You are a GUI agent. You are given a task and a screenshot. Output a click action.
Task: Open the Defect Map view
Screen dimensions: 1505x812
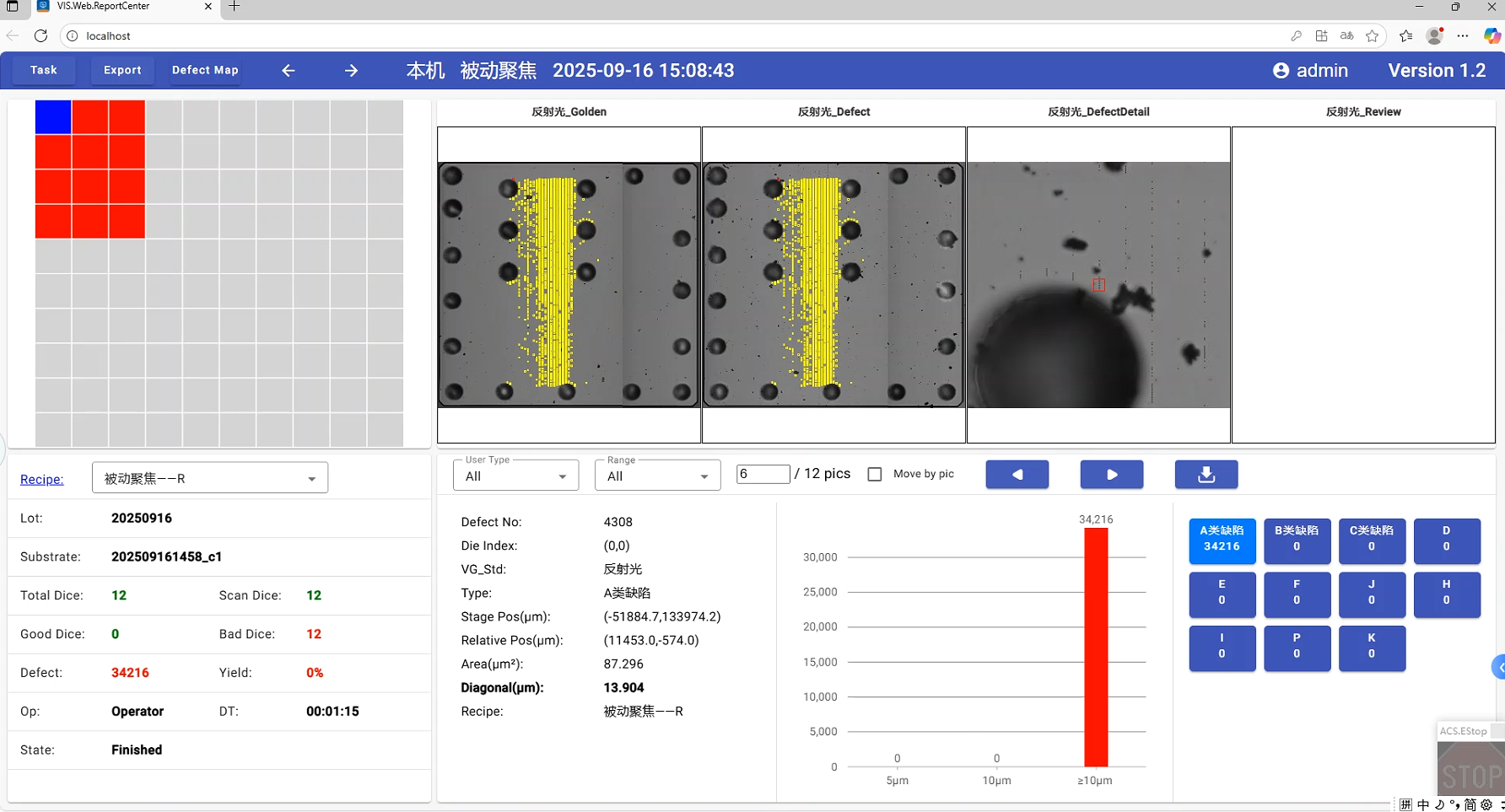tap(205, 70)
